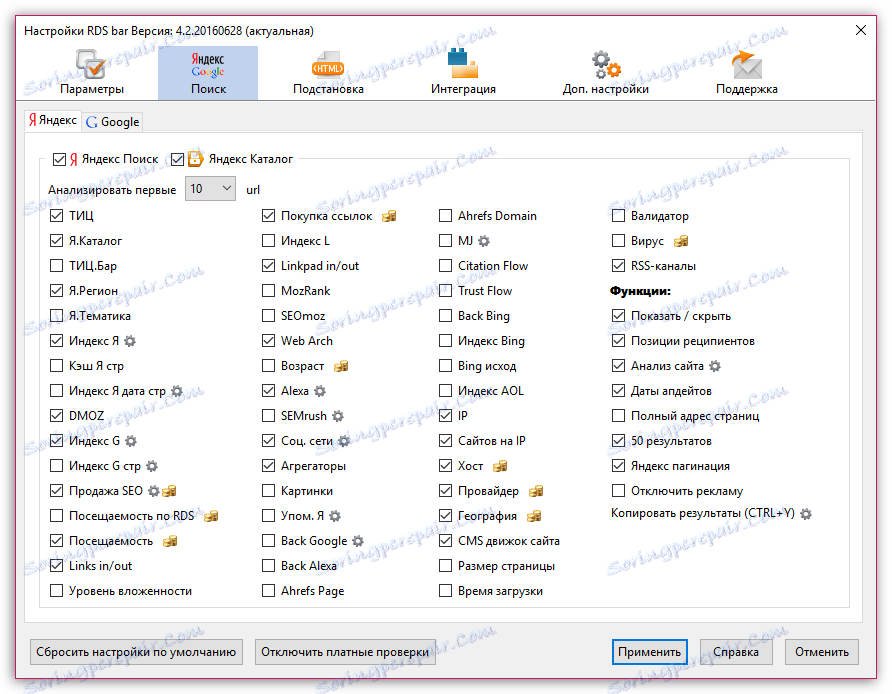Click coins icon beside Возраст
This screenshot has height=694, width=892.
pyautogui.click(x=341, y=366)
